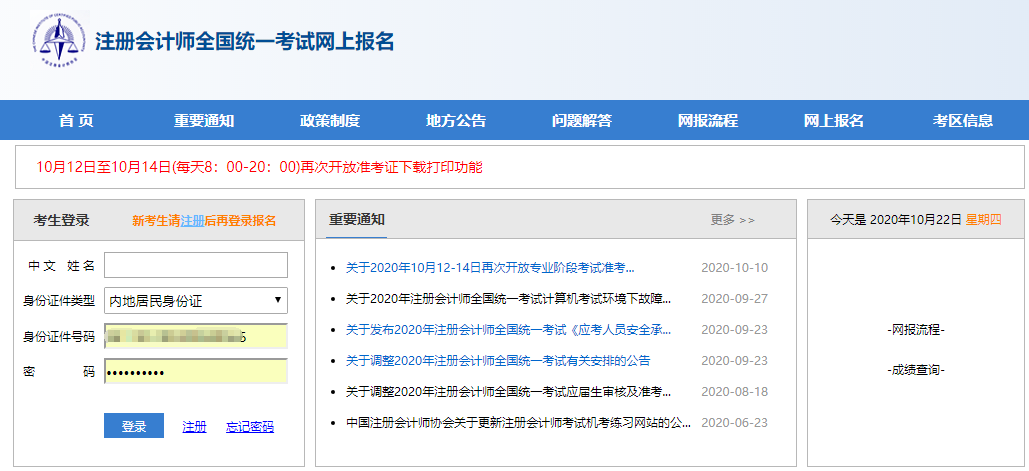This screenshot has height=471, width=1029.
Task: Navigate to 网报流程 menu item
Action: click(x=708, y=121)
